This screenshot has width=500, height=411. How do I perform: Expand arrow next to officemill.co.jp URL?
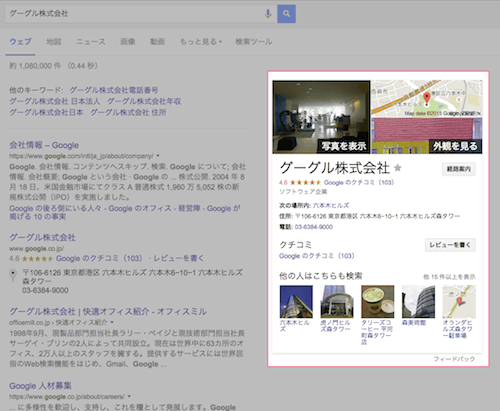tap(112, 322)
